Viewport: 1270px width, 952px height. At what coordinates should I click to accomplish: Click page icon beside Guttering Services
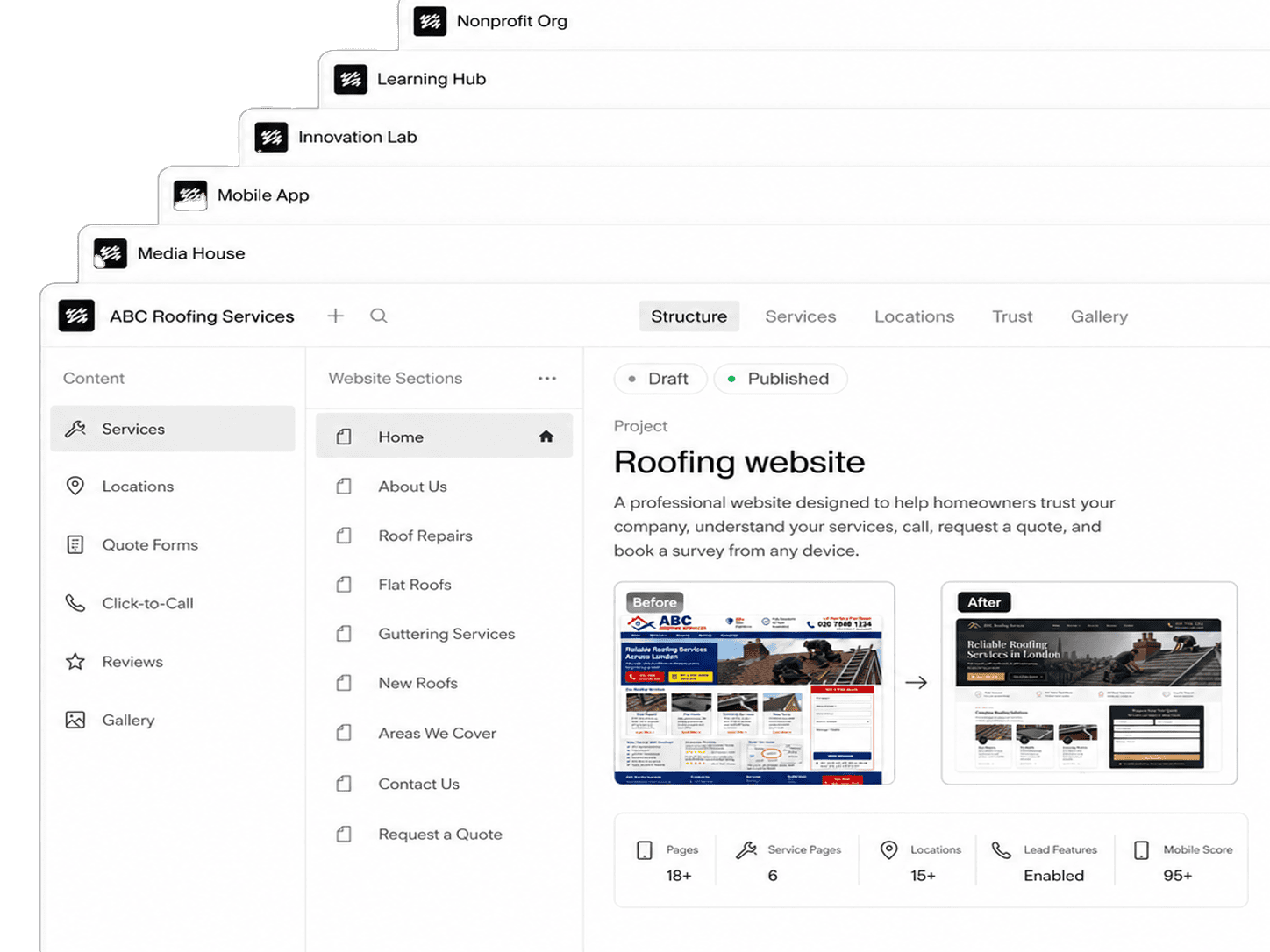[344, 633]
